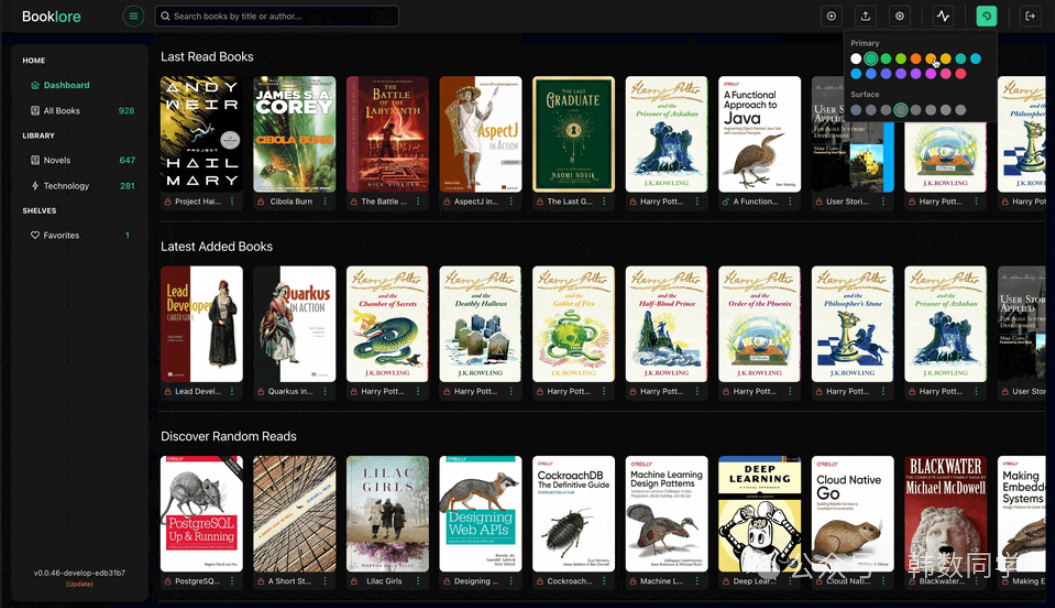Open the Cloud Native Go book cover
1055x608 pixels.
point(852,514)
